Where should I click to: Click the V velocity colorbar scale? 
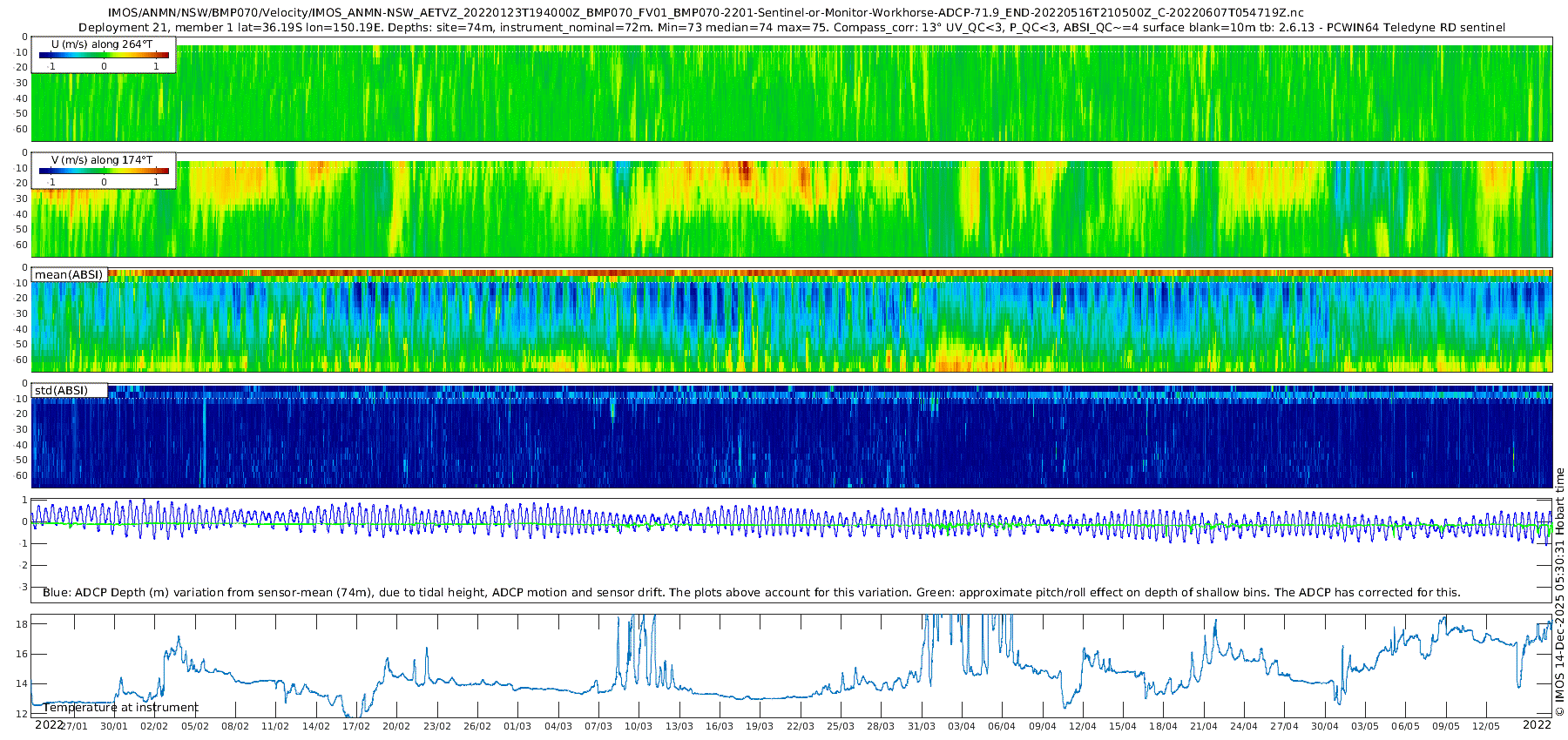pyautogui.click(x=104, y=172)
